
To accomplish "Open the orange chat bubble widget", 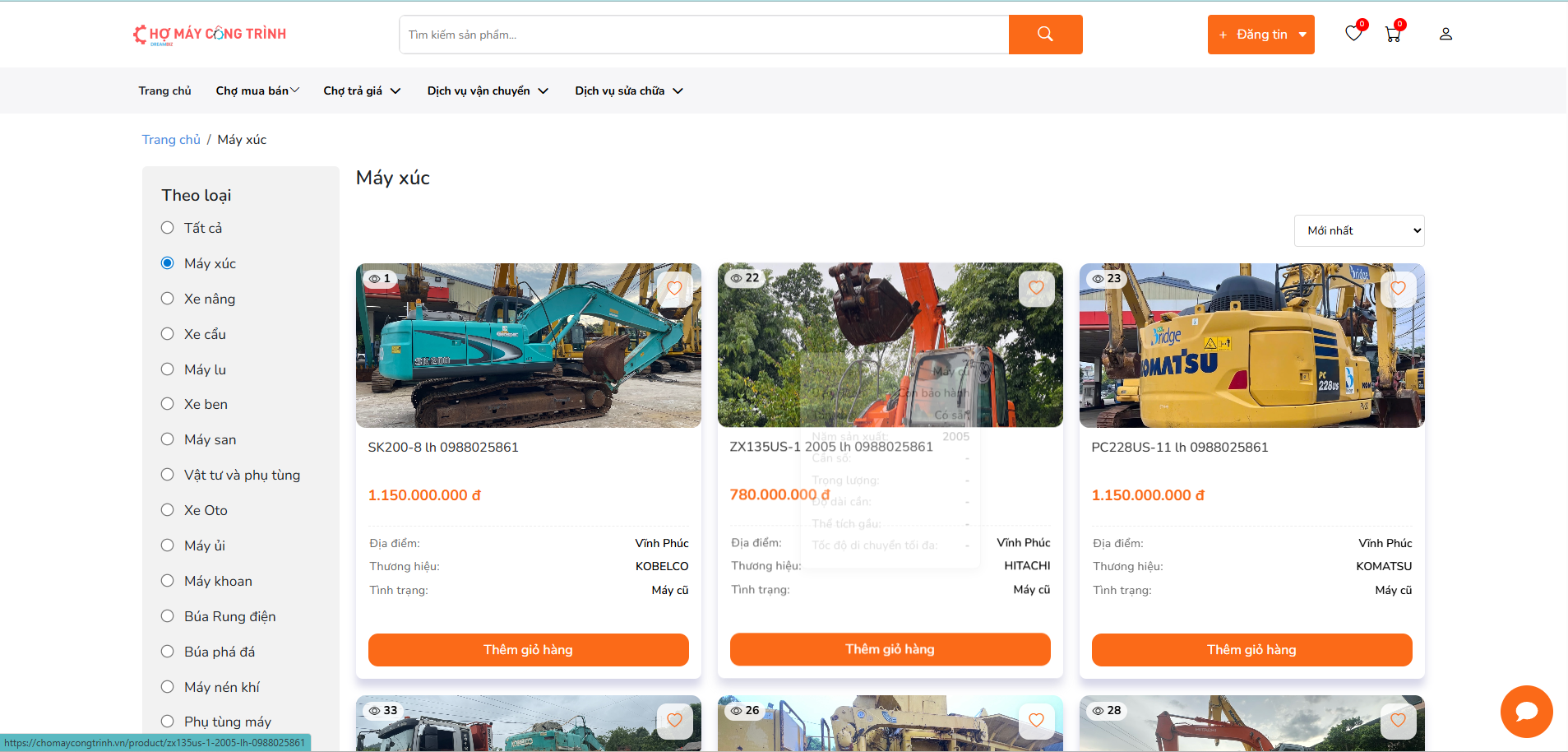I will pos(1526,712).
